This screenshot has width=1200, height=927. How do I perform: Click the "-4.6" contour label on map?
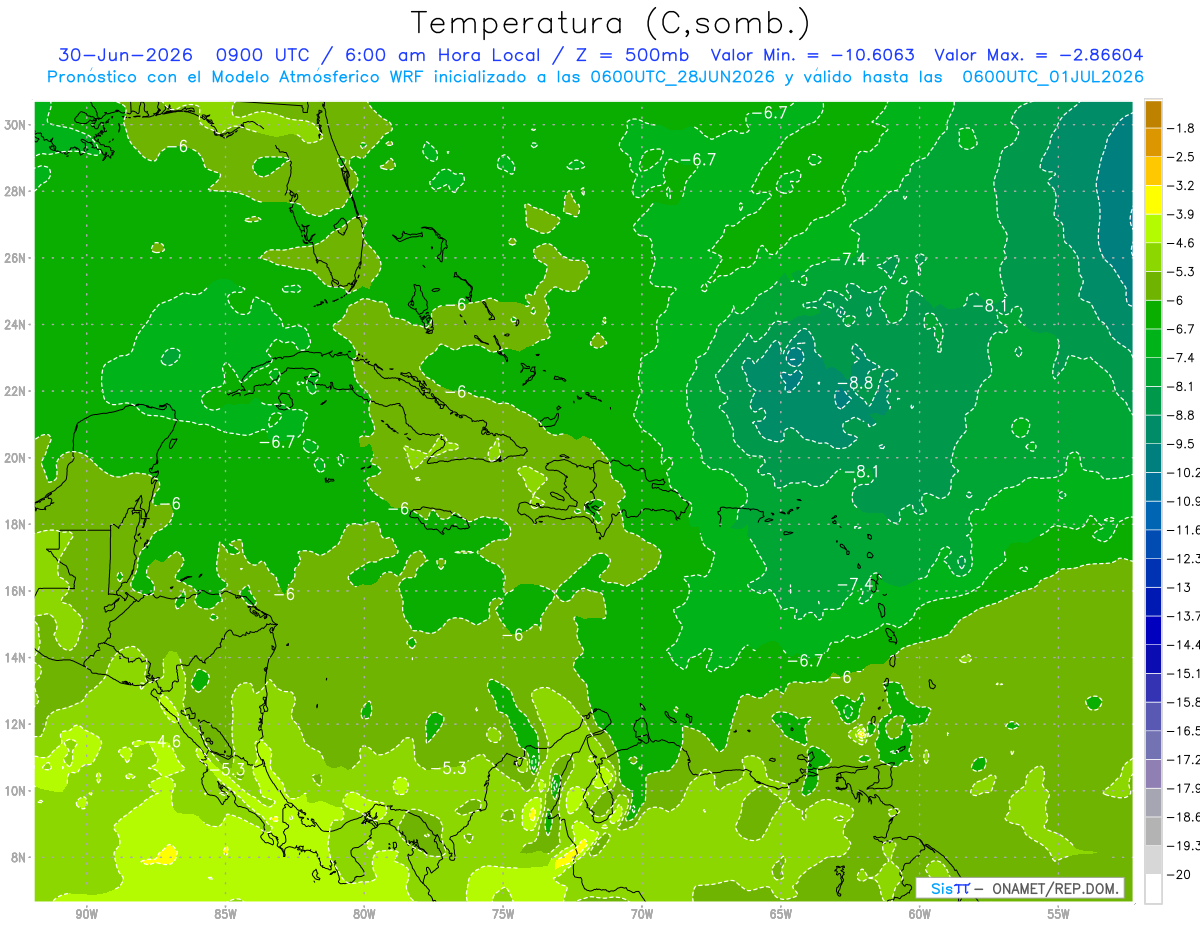pos(164,741)
